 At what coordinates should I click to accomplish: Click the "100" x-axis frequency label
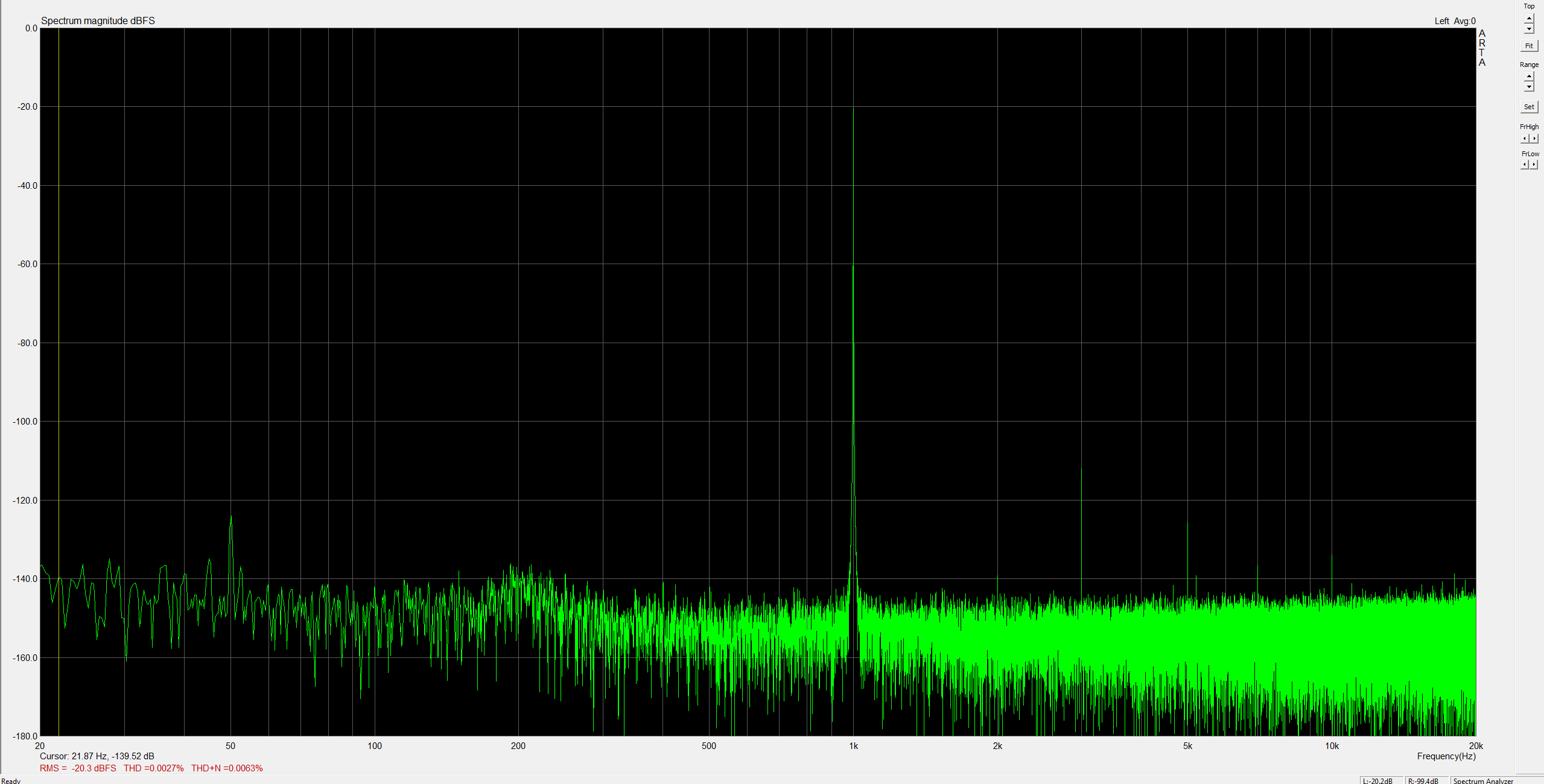tap(375, 746)
